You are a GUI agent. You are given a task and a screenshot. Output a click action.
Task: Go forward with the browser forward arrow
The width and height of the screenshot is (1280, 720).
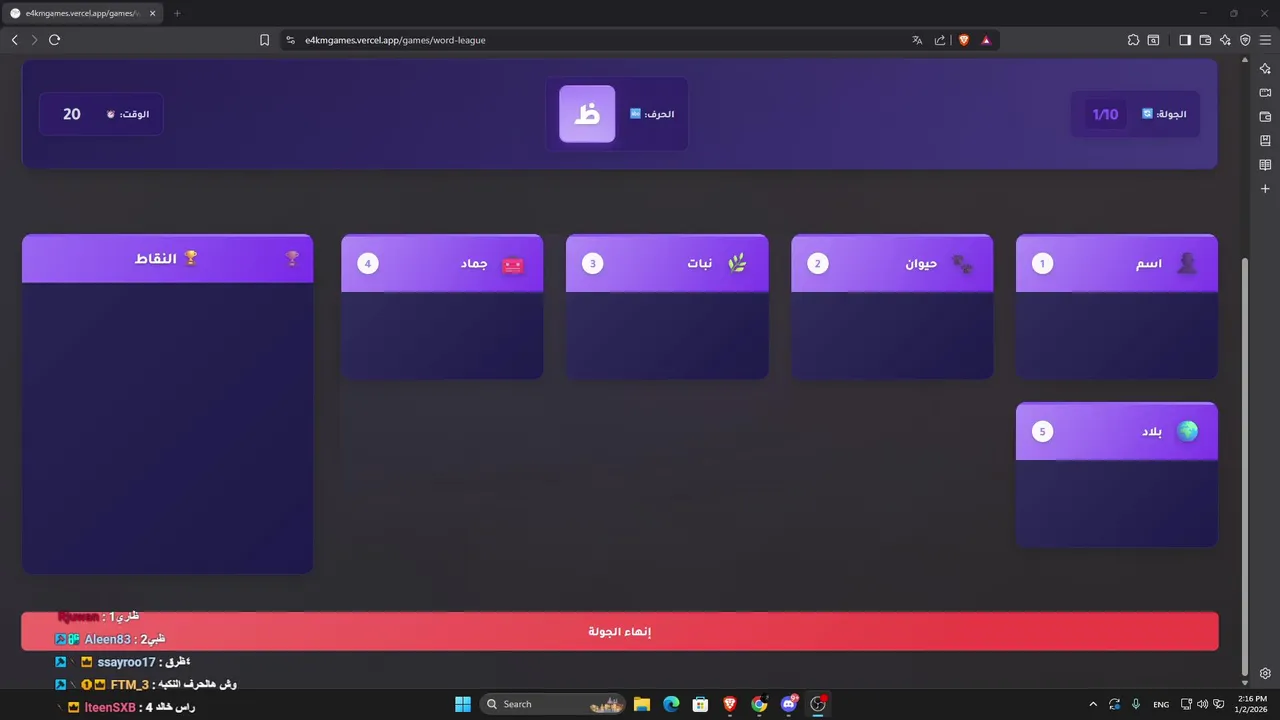(34, 40)
